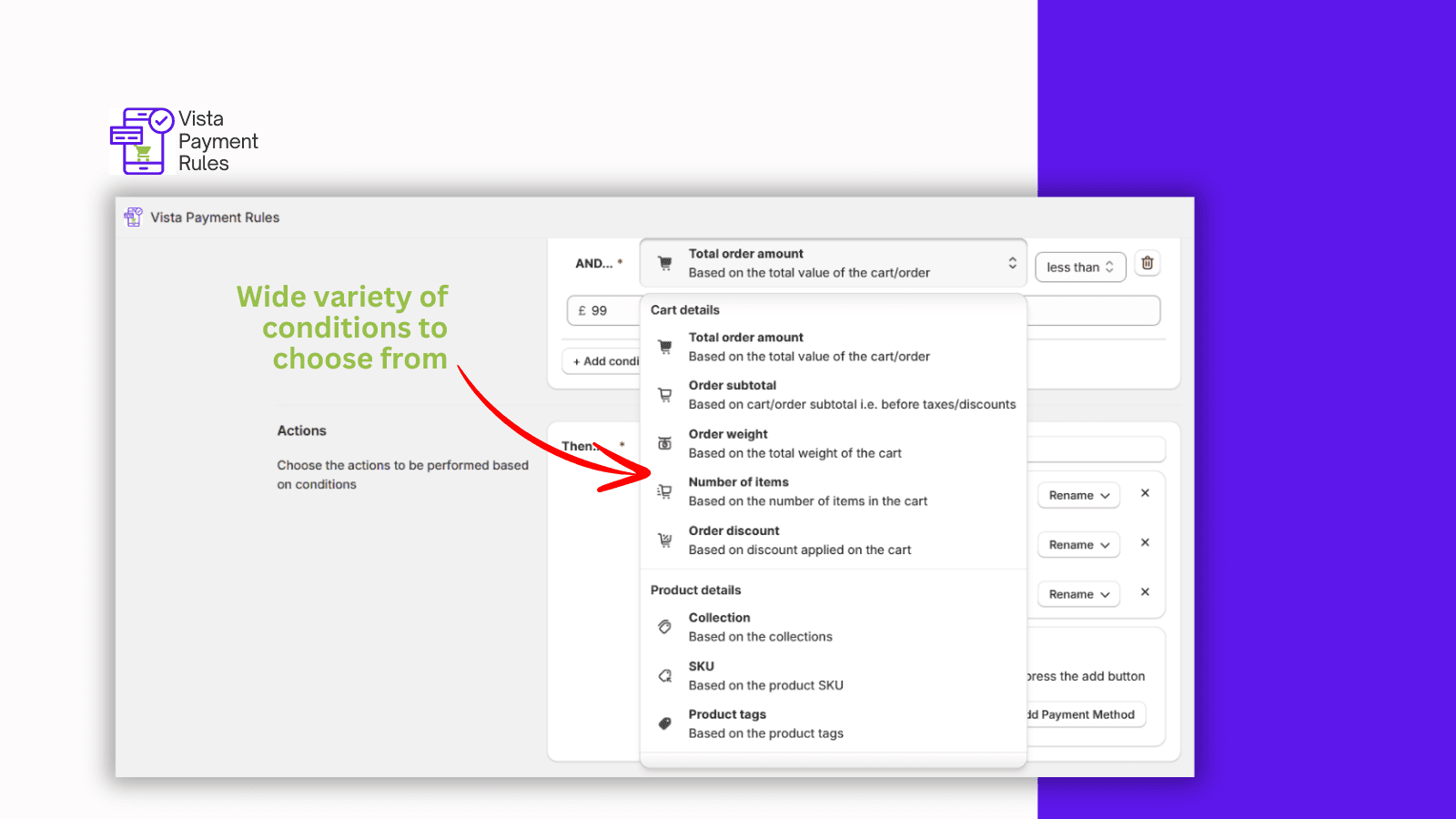This screenshot has height=819, width=1456.
Task: Open the third Rename dropdown
Action: point(1078,595)
